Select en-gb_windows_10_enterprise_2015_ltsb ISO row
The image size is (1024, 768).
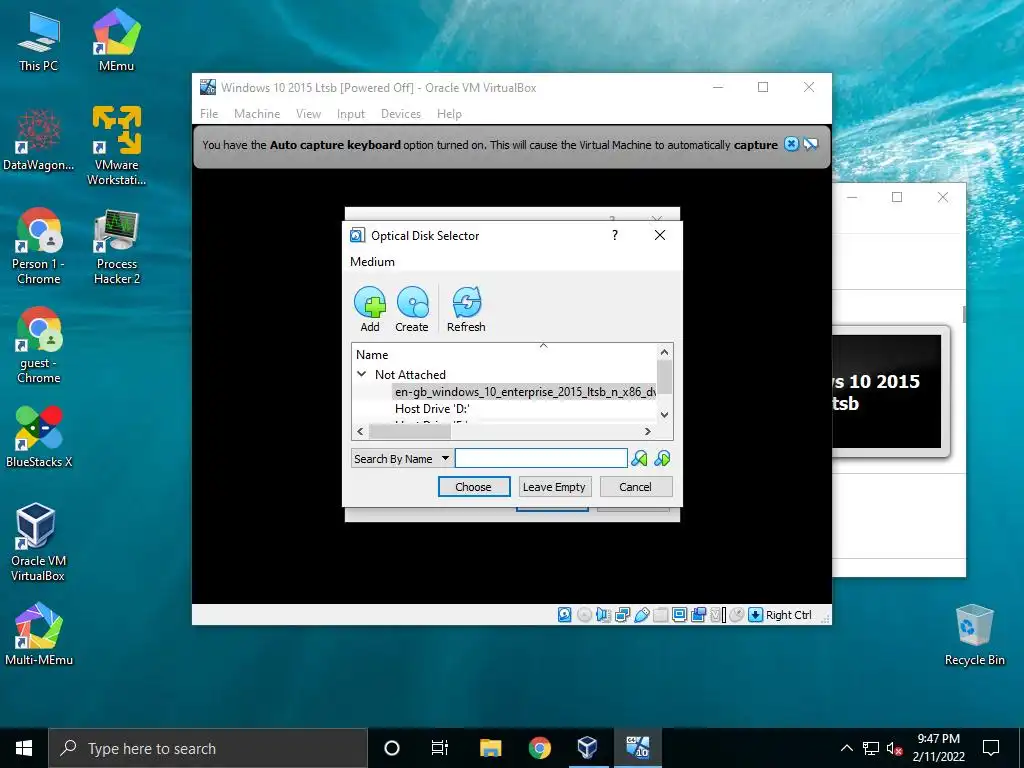tap(525, 392)
